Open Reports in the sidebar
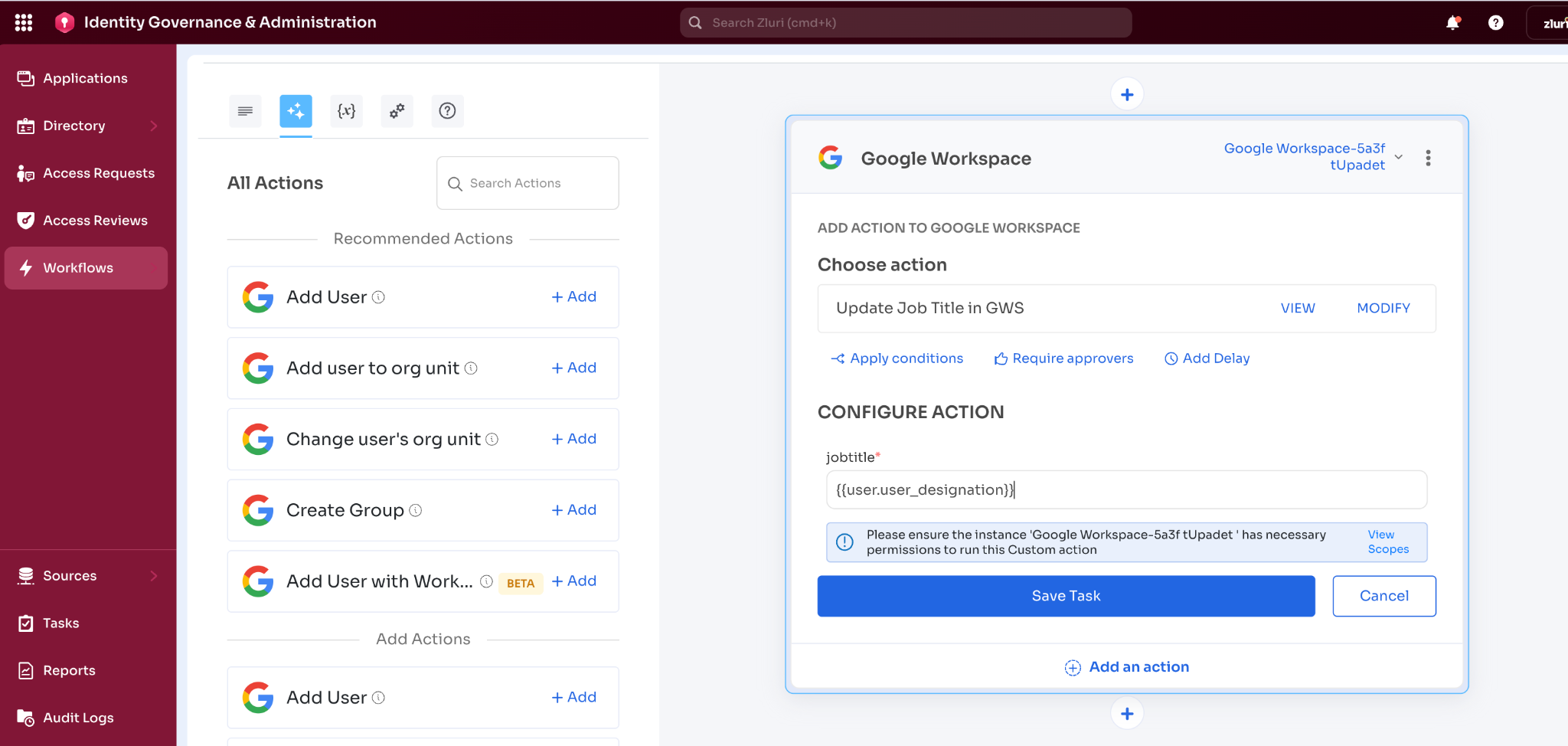 click(69, 671)
